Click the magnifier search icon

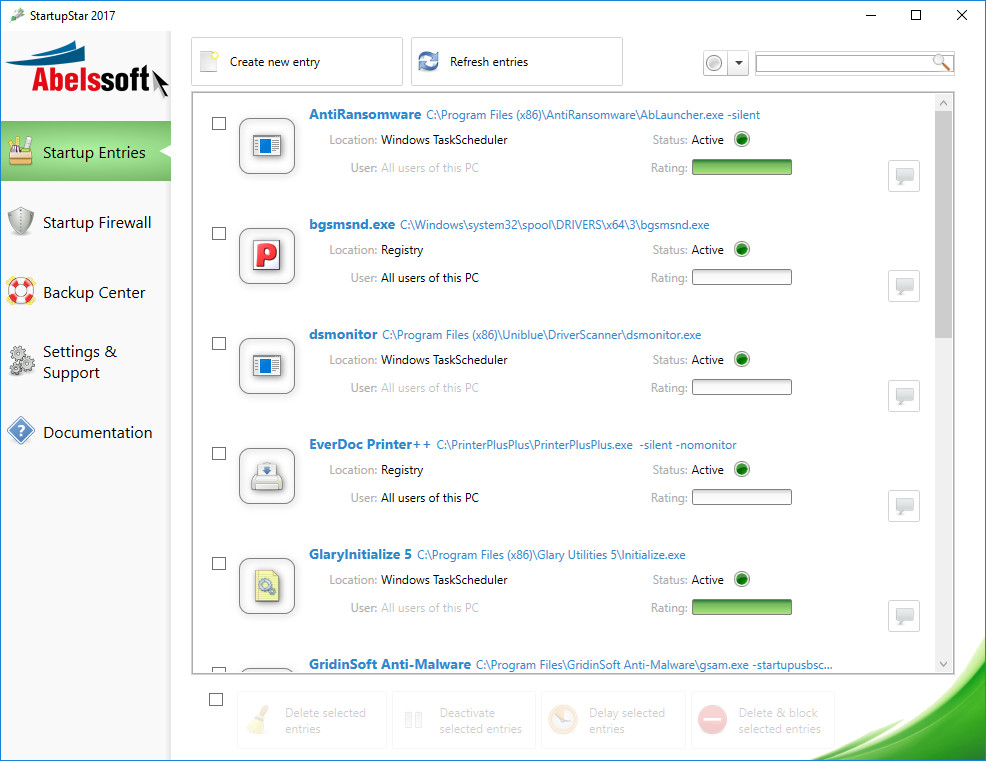pyautogui.click(x=941, y=62)
